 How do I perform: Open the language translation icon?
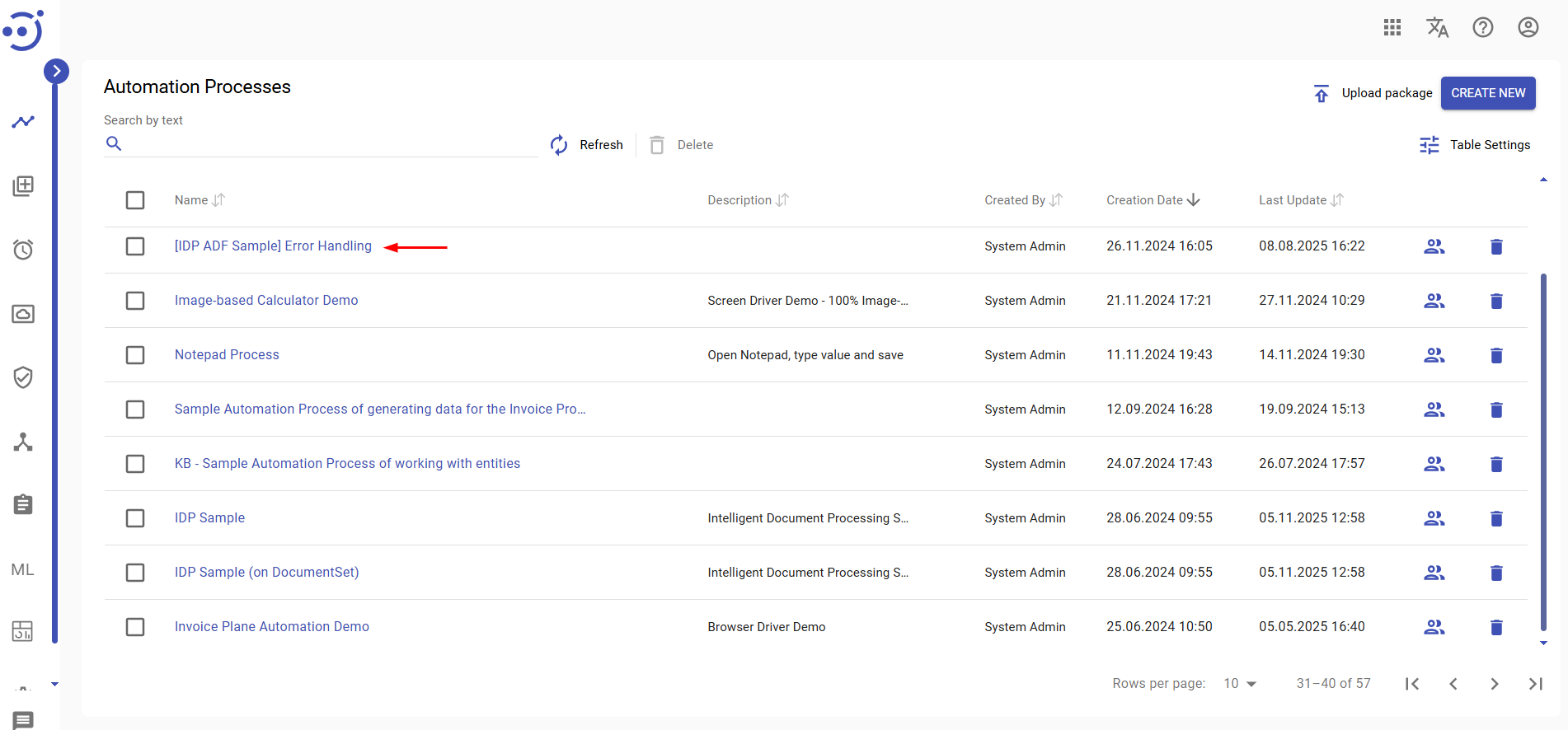point(1438,27)
